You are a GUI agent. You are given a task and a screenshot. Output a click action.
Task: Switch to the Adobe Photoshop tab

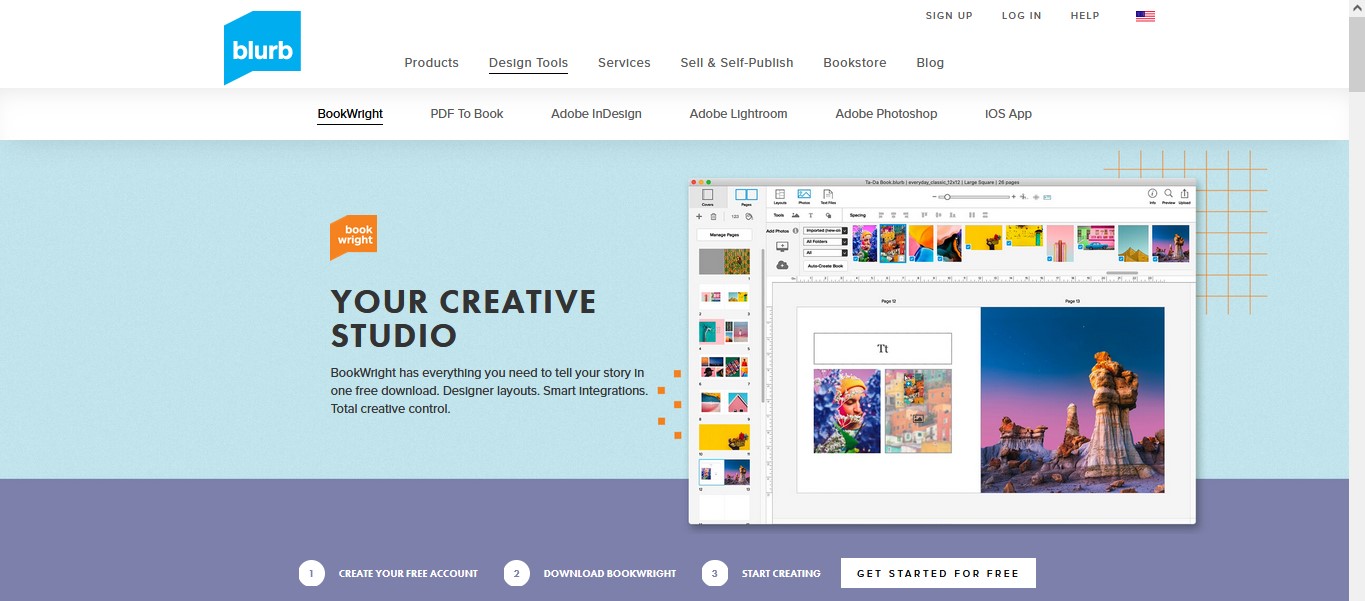[886, 114]
